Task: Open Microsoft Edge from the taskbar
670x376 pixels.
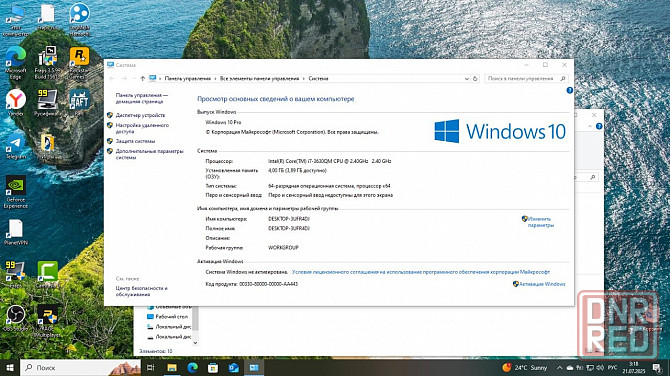Action: click(192, 367)
